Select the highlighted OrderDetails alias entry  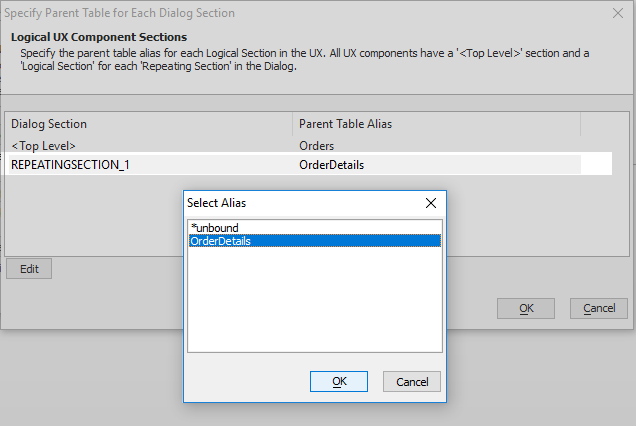315,241
